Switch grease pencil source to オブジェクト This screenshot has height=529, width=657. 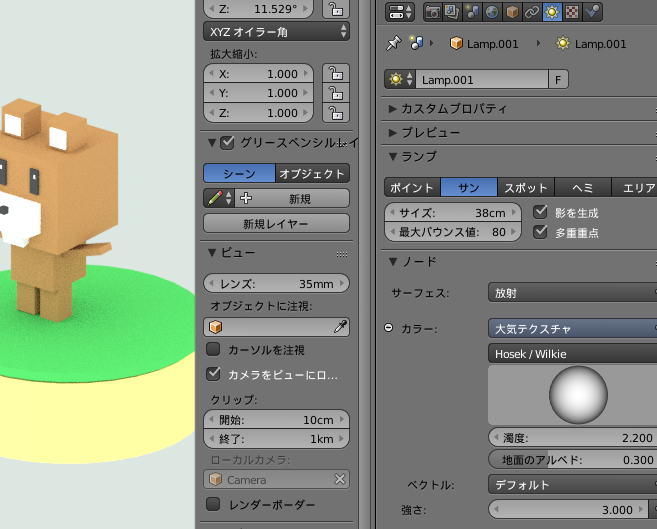(x=312, y=173)
